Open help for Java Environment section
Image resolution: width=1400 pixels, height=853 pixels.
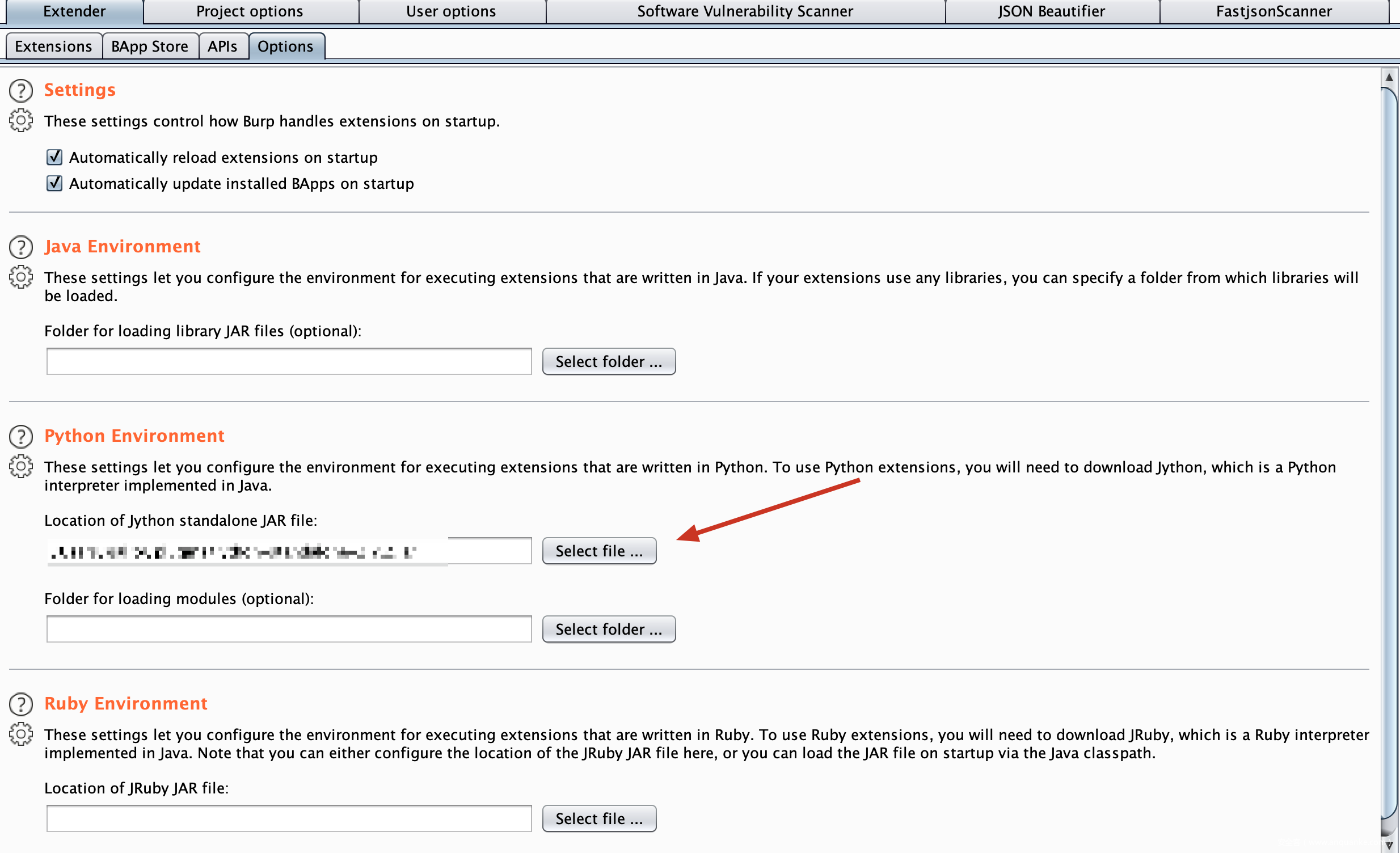(x=21, y=247)
